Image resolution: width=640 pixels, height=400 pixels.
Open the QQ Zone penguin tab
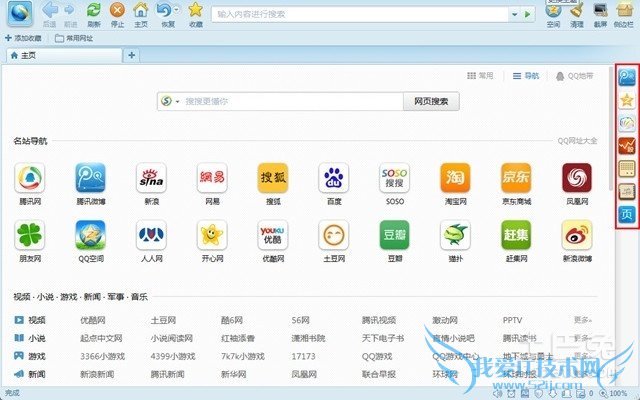coord(575,76)
